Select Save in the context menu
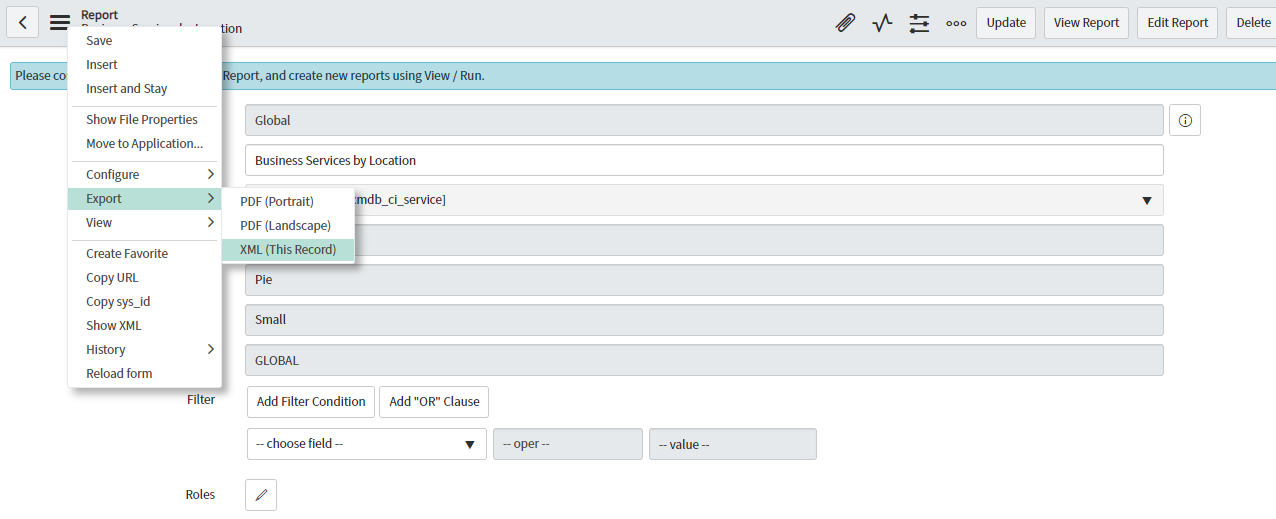This screenshot has width=1276, height=519. pyautogui.click(x=144, y=41)
